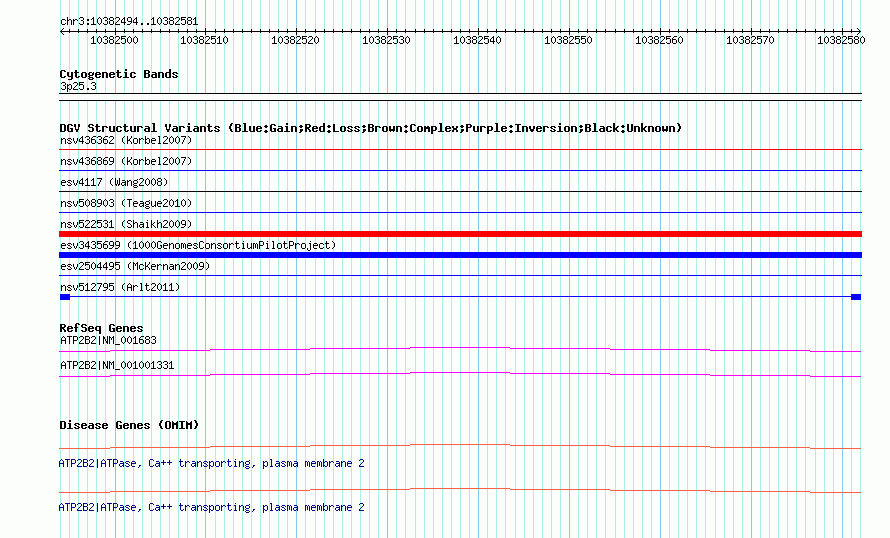Click ruler position 10382530
Screen dimensions: 890x538
click(x=386, y=40)
